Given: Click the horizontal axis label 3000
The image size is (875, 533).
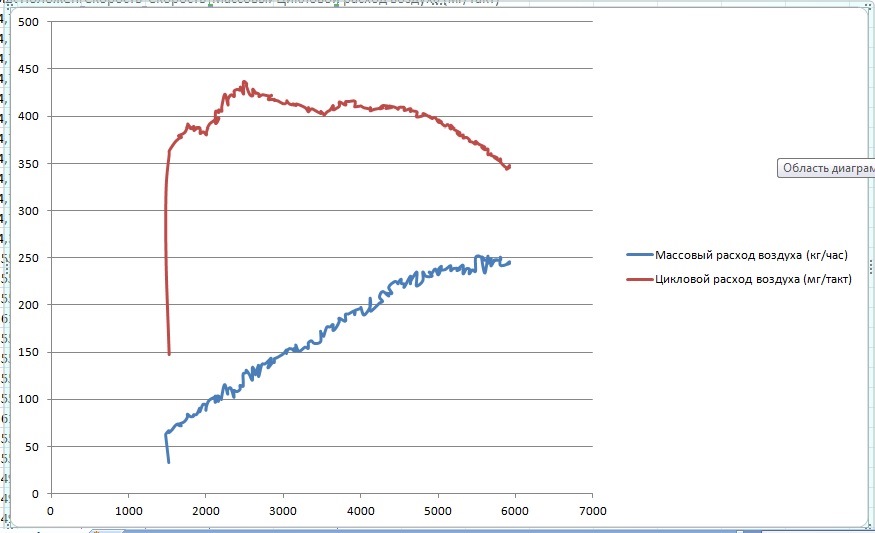Looking at the screenshot, I should [283, 511].
